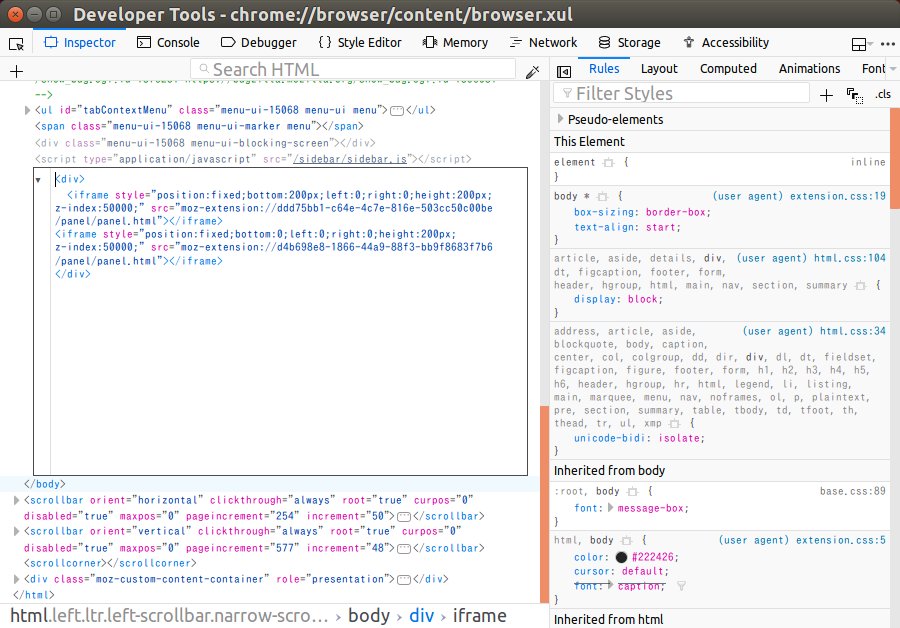
Task: Click the unicode-bidi isolate value
Action: [x=678, y=438]
